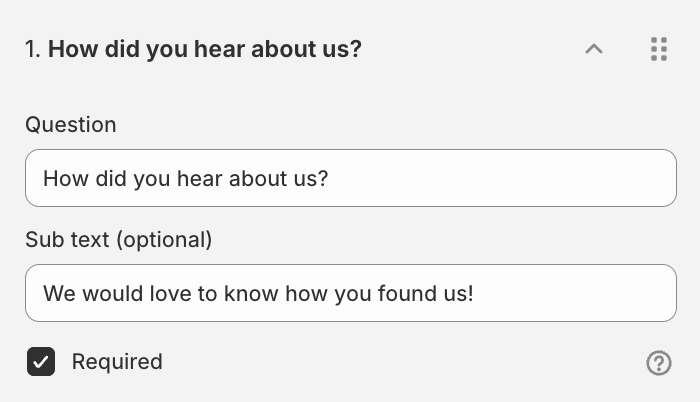This screenshot has width=700, height=402.
Task: Click the section heading "1. How did you hear about us?"
Action: click(x=193, y=49)
